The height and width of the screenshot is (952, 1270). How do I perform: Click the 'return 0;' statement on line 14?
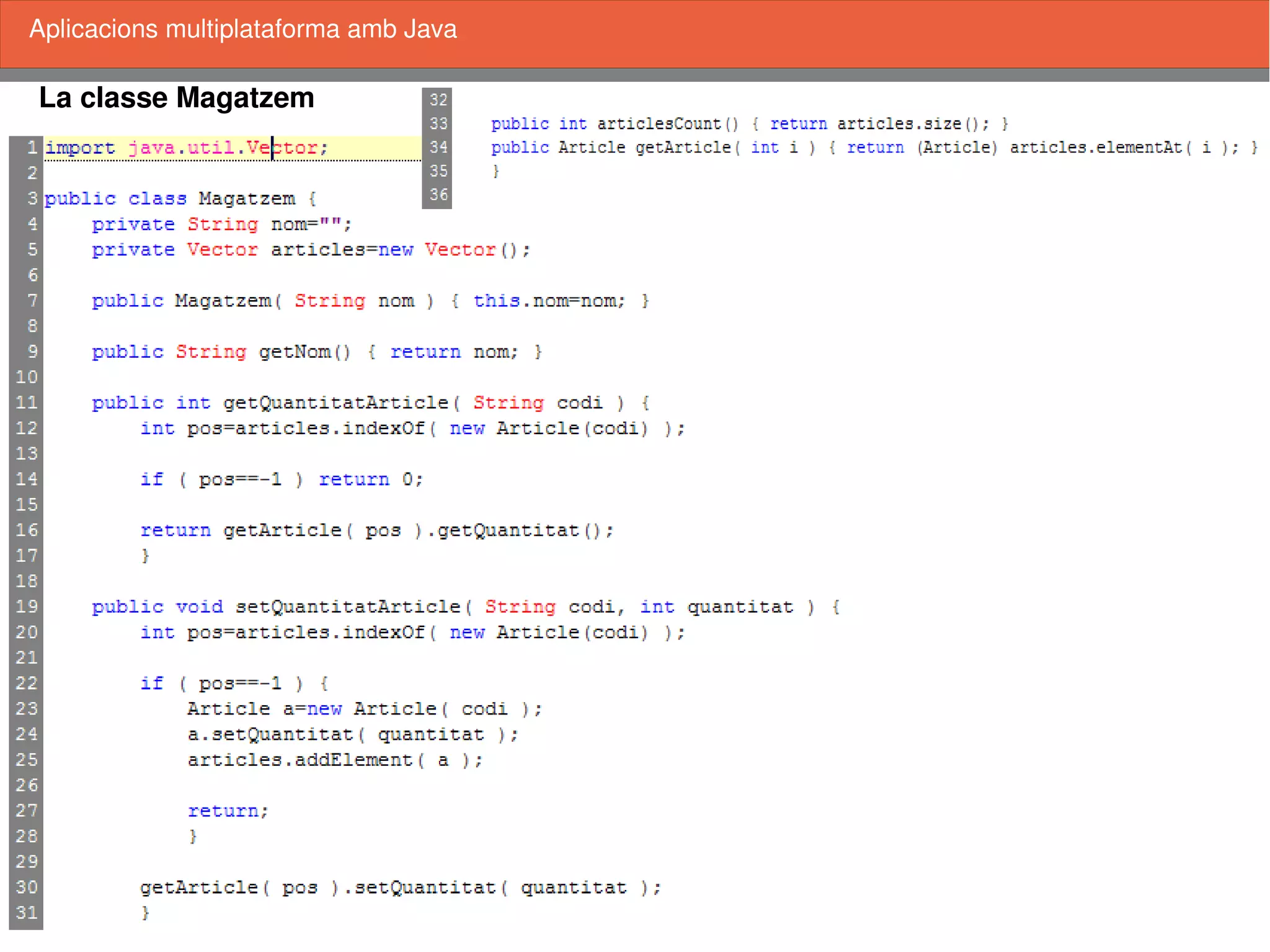click(370, 479)
